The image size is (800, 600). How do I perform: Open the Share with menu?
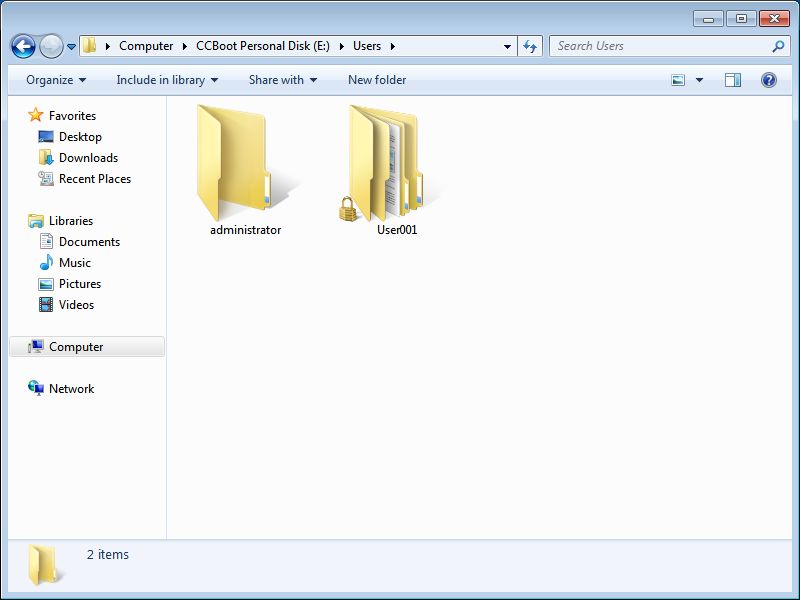pyautogui.click(x=283, y=80)
